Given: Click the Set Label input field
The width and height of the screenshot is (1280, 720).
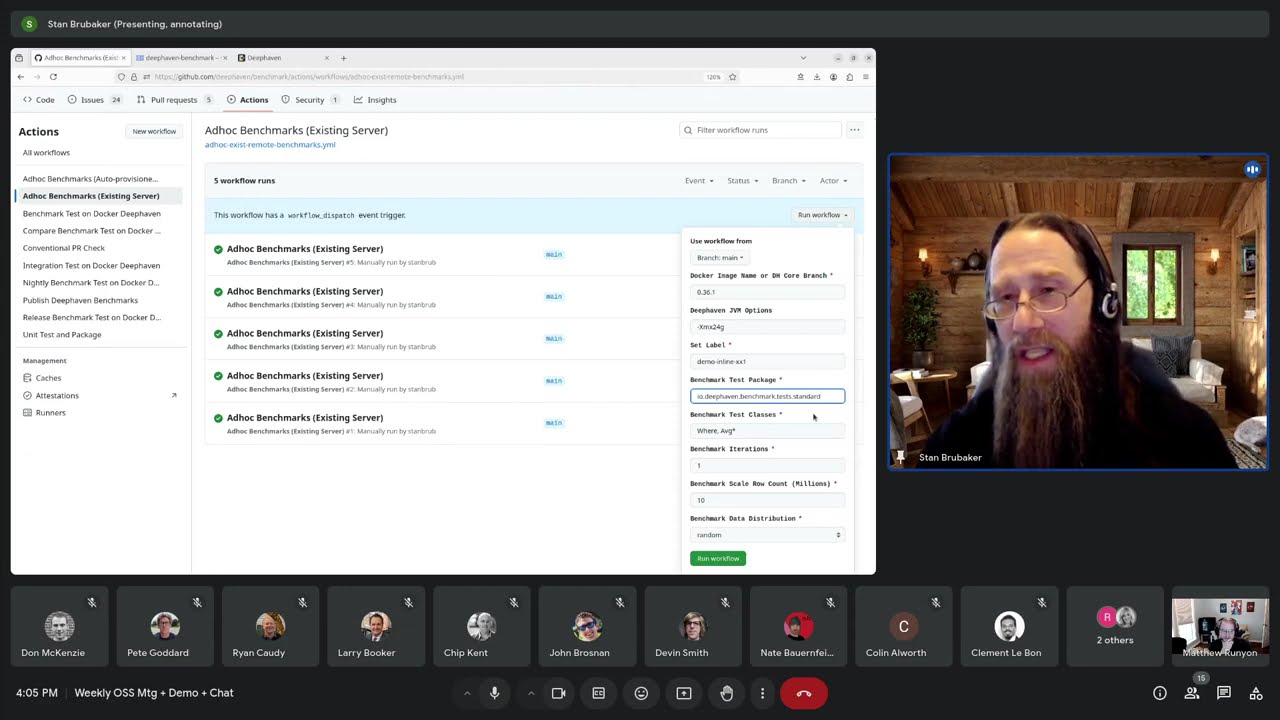Looking at the screenshot, I should click(x=767, y=361).
